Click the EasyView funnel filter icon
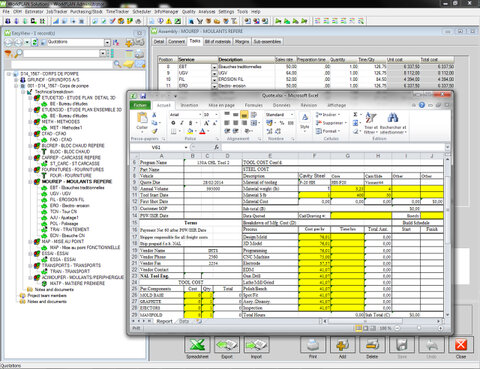Screen dimensions: 480x369 [8, 54]
